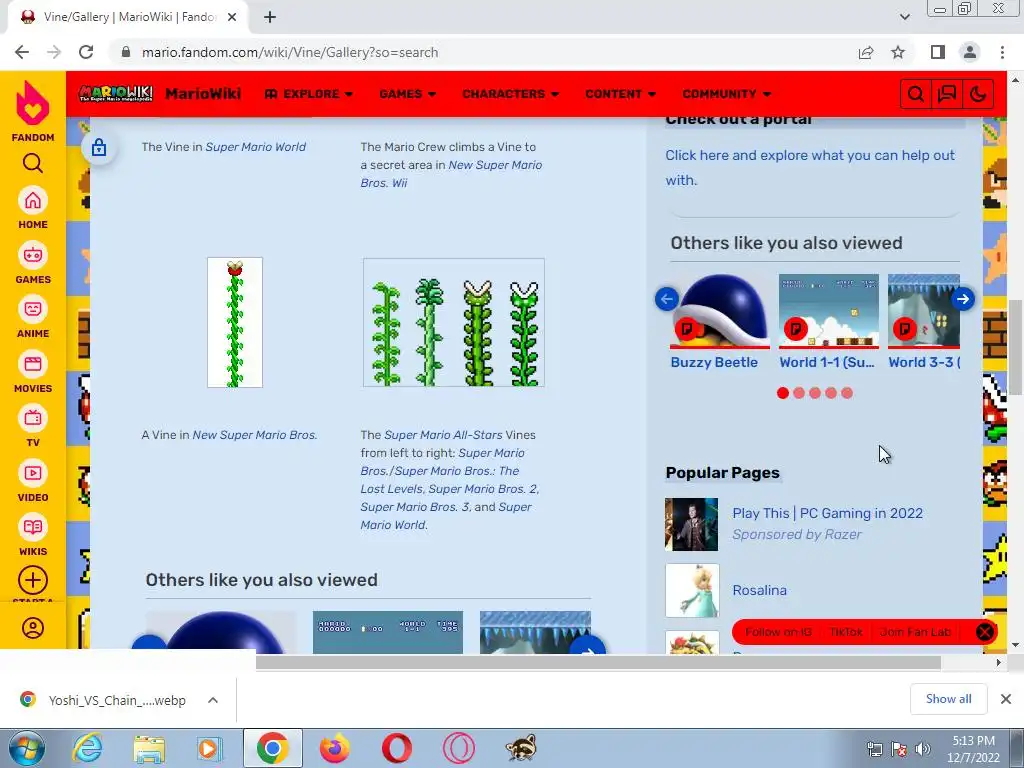
Task: Select the Vine/Gallery browser tab
Action: (128, 18)
